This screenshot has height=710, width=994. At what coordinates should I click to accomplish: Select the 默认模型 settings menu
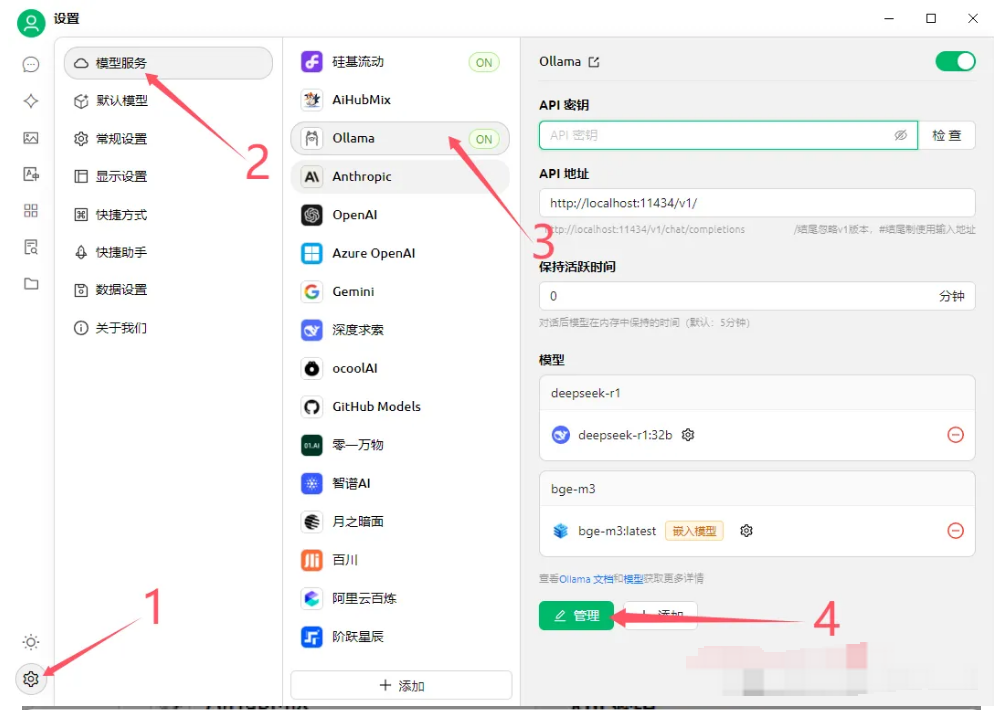[168, 101]
